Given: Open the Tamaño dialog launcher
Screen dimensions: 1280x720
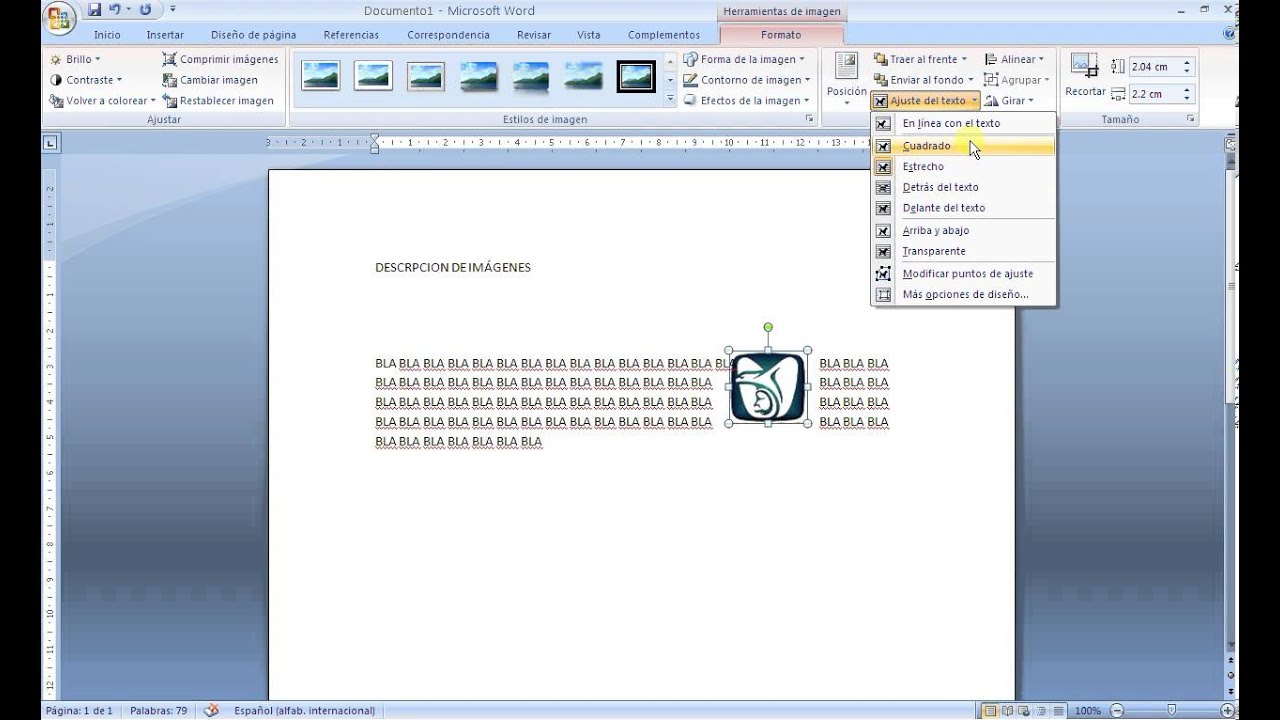Looking at the screenshot, I should (1191, 119).
